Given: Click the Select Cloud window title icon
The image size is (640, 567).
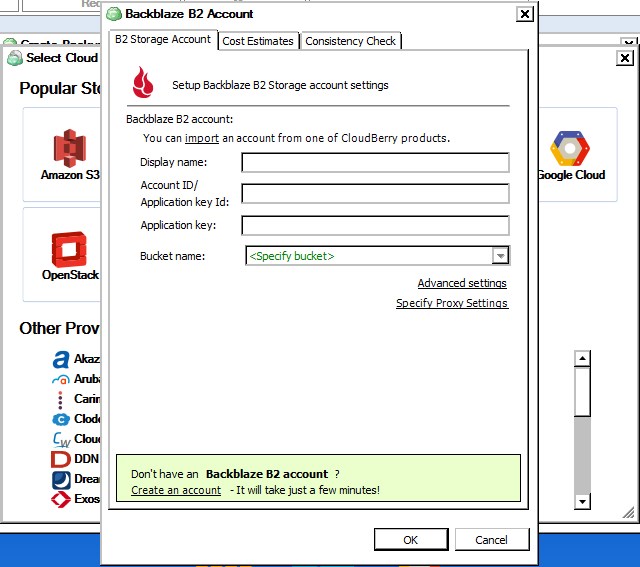Looking at the screenshot, I should pyautogui.click(x=15, y=58).
